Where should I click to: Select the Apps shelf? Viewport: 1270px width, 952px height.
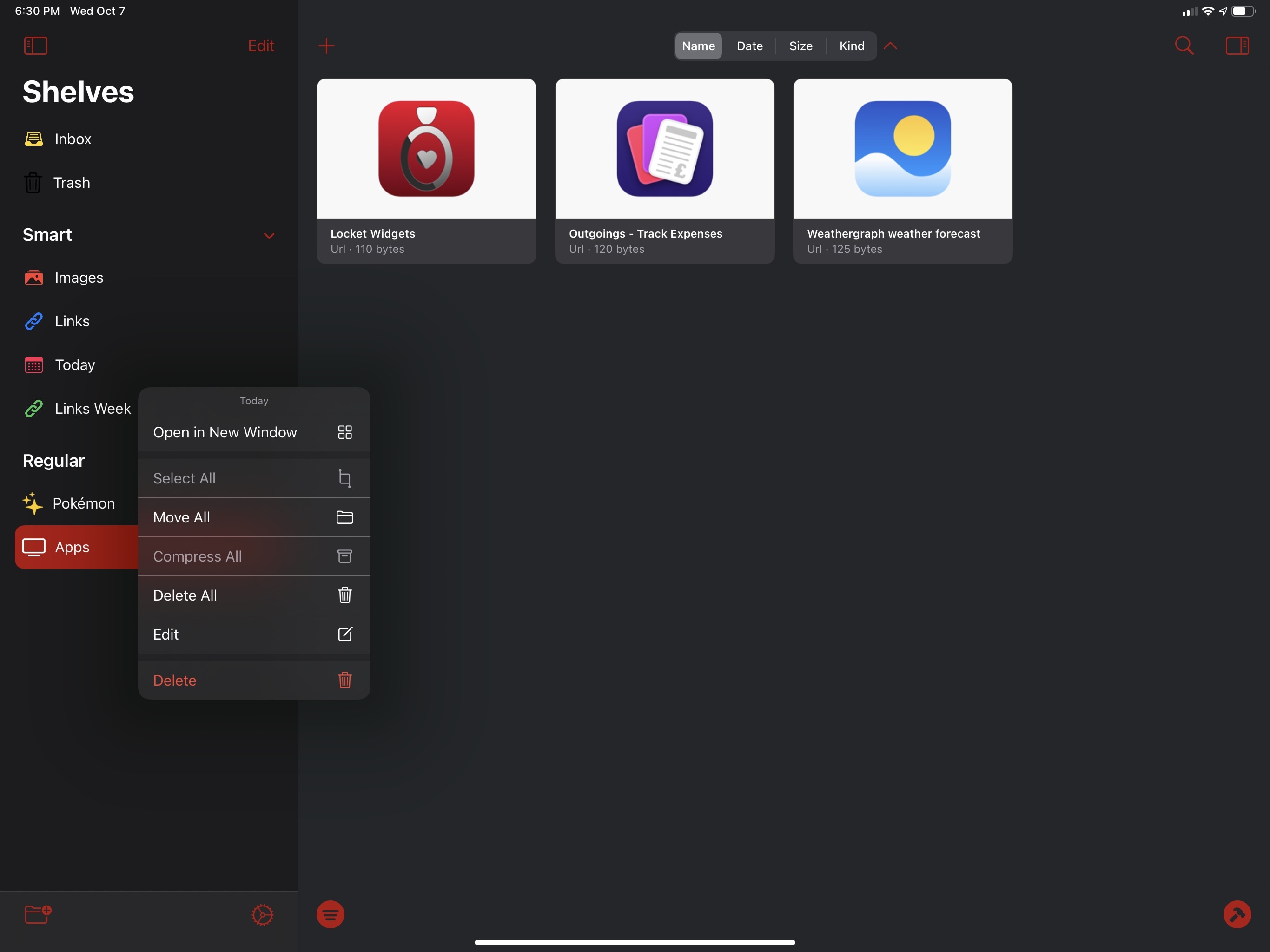coord(77,547)
